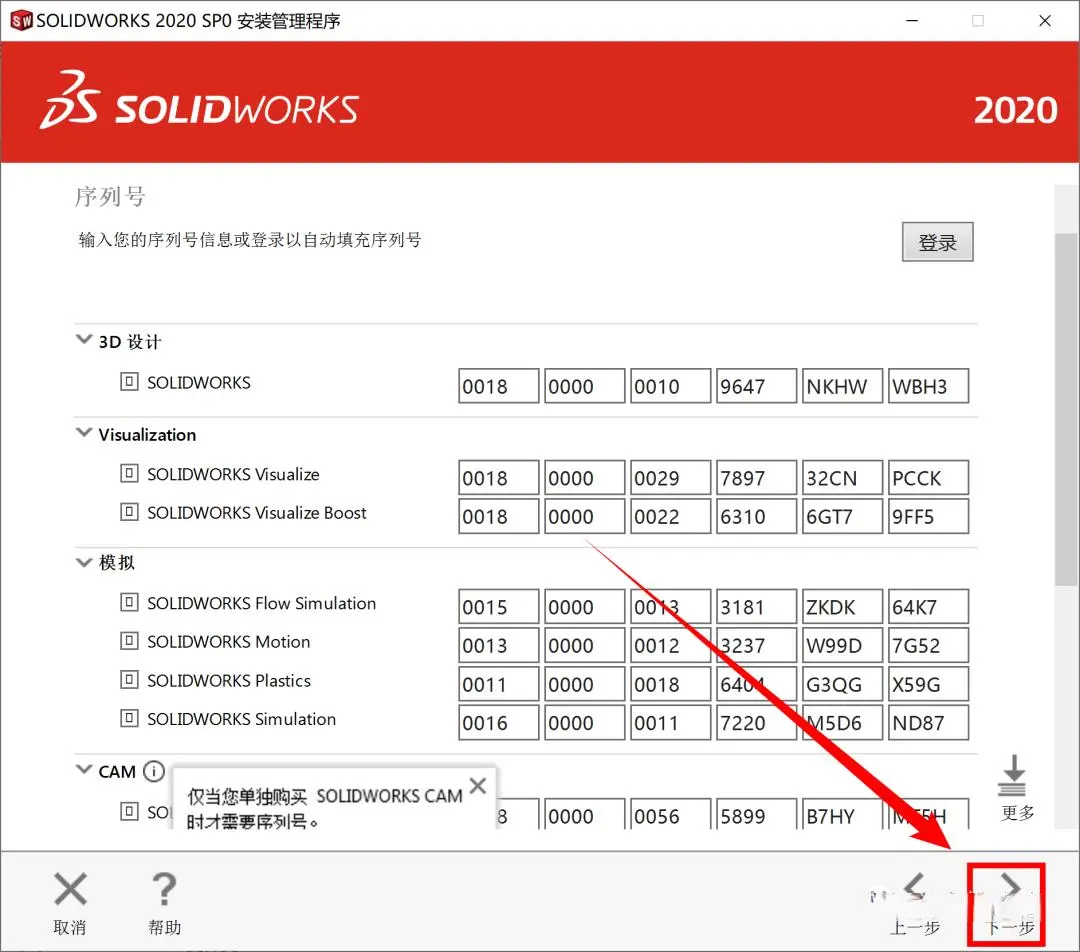1080x952 pixels.
Task: Click Visualize serial field 32CN
Action: click(x=842, y=477)
